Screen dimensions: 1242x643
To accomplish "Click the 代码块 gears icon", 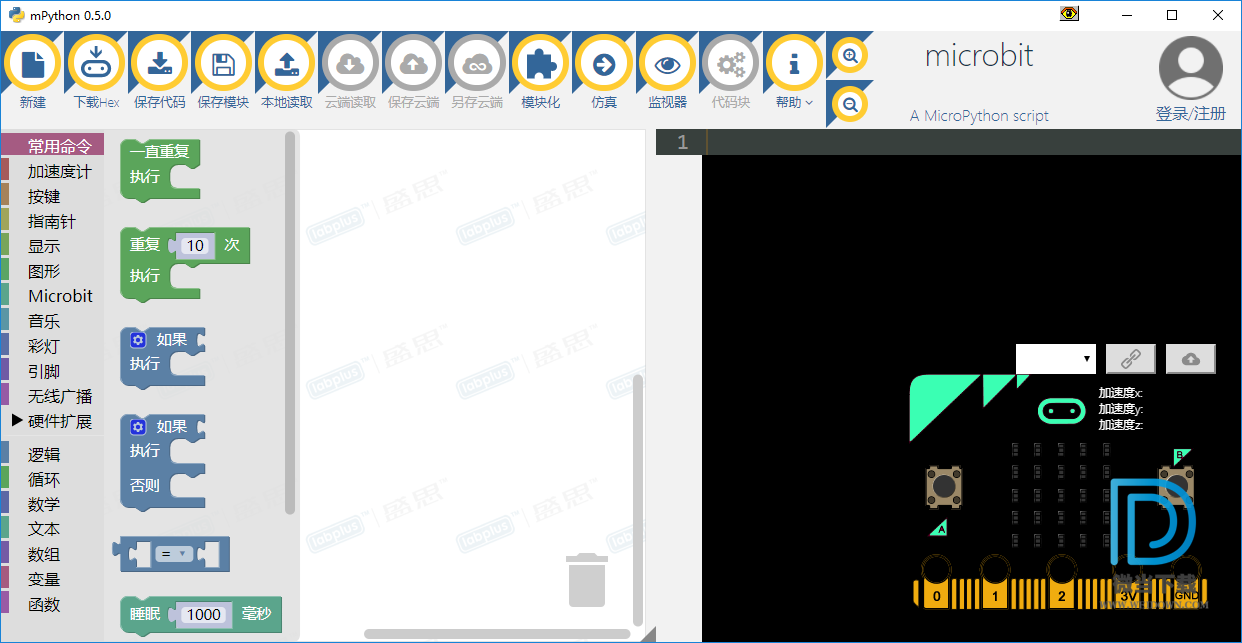I will pyautogui.click(x=731, y=65).
